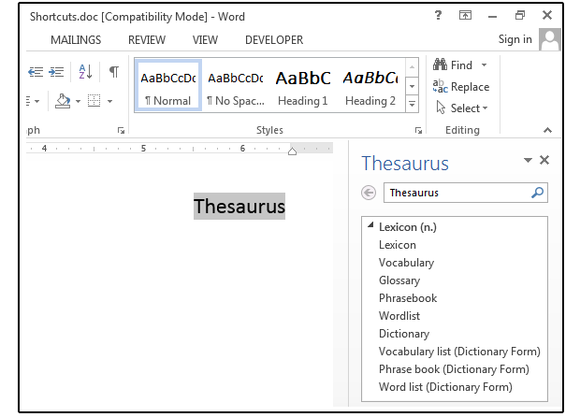The width and height of the screenshot is (580, 417).
Task: Open the DEVELOPER tab
Action: click(x=274, y=40)
